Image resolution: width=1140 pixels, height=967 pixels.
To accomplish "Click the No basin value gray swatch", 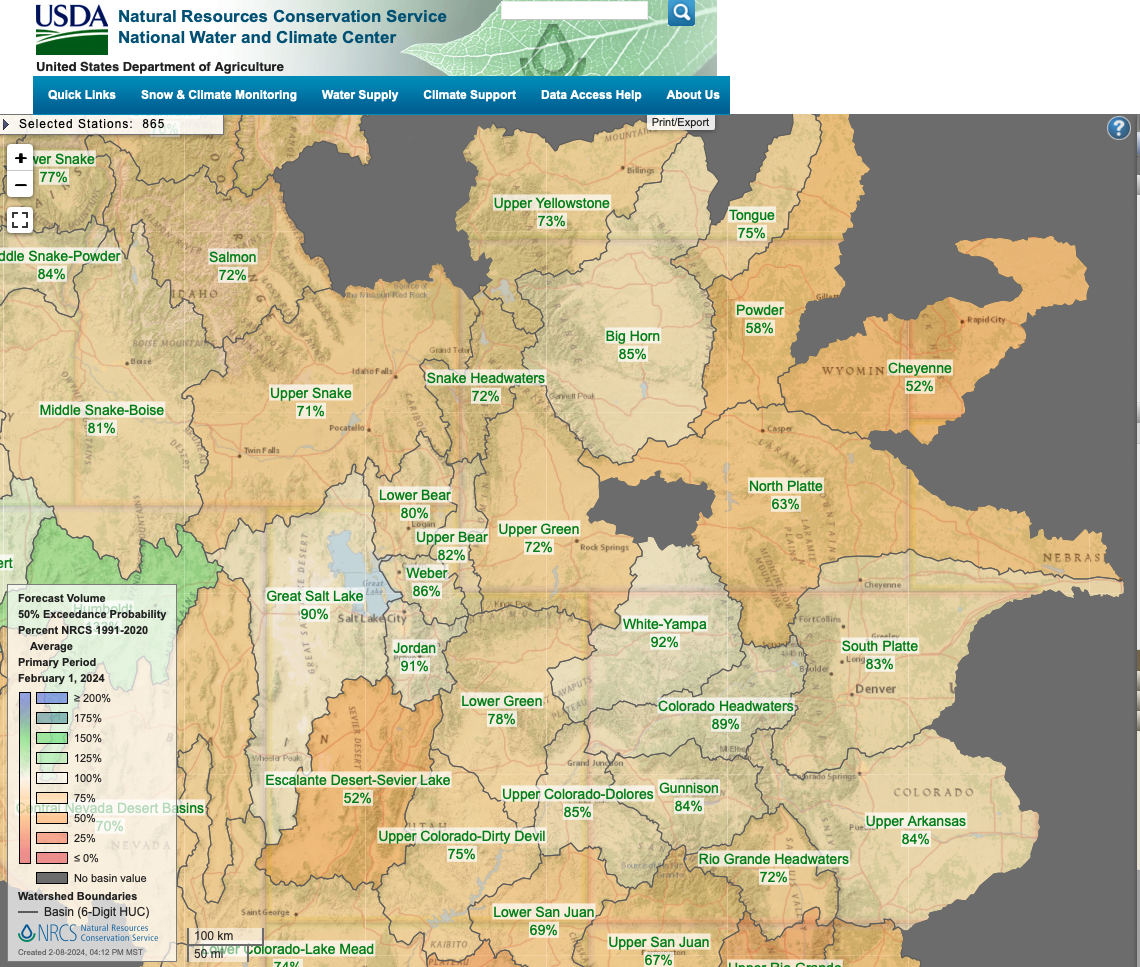I will tap(52, 878).
